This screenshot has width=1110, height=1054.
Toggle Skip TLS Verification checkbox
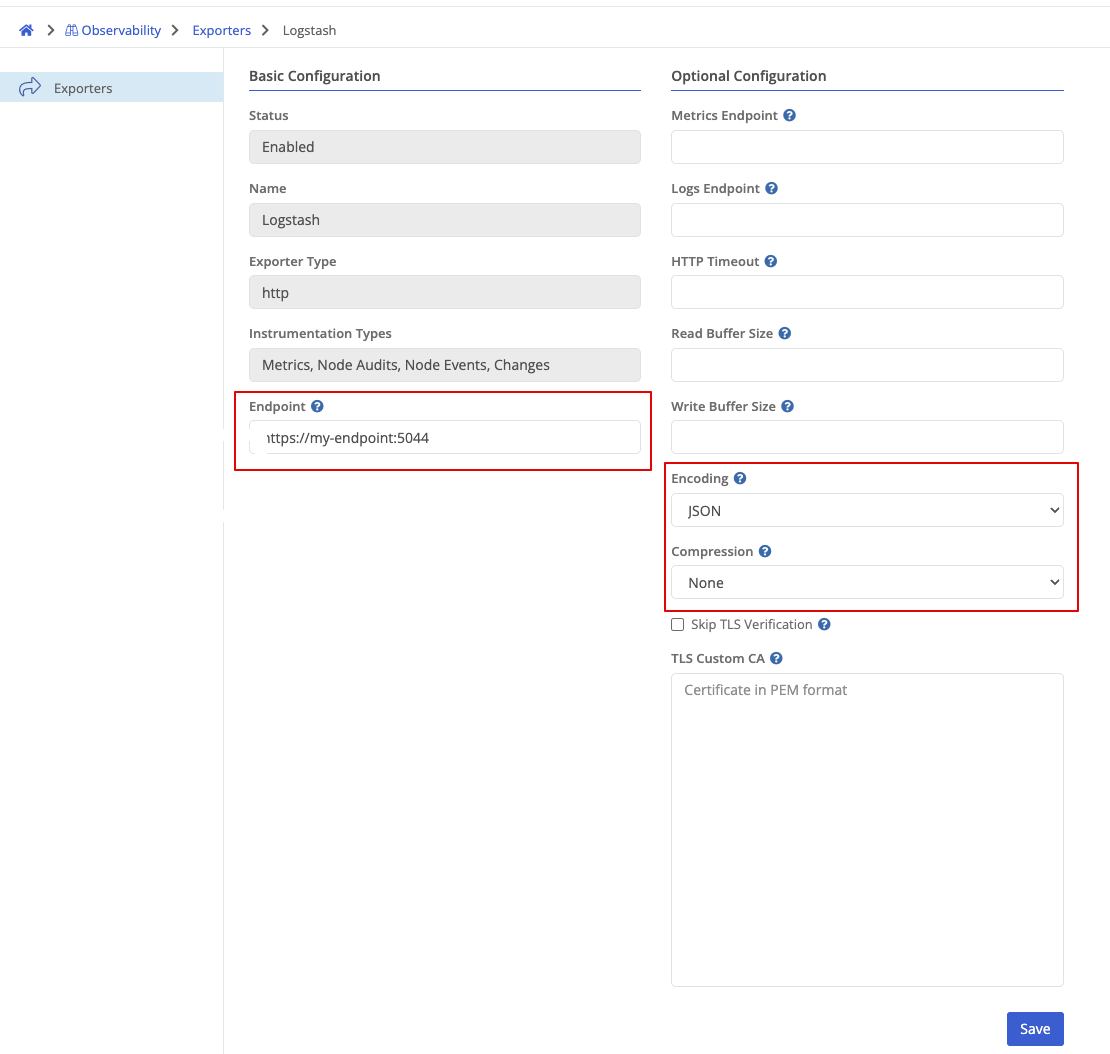click(x=677, y=624)
